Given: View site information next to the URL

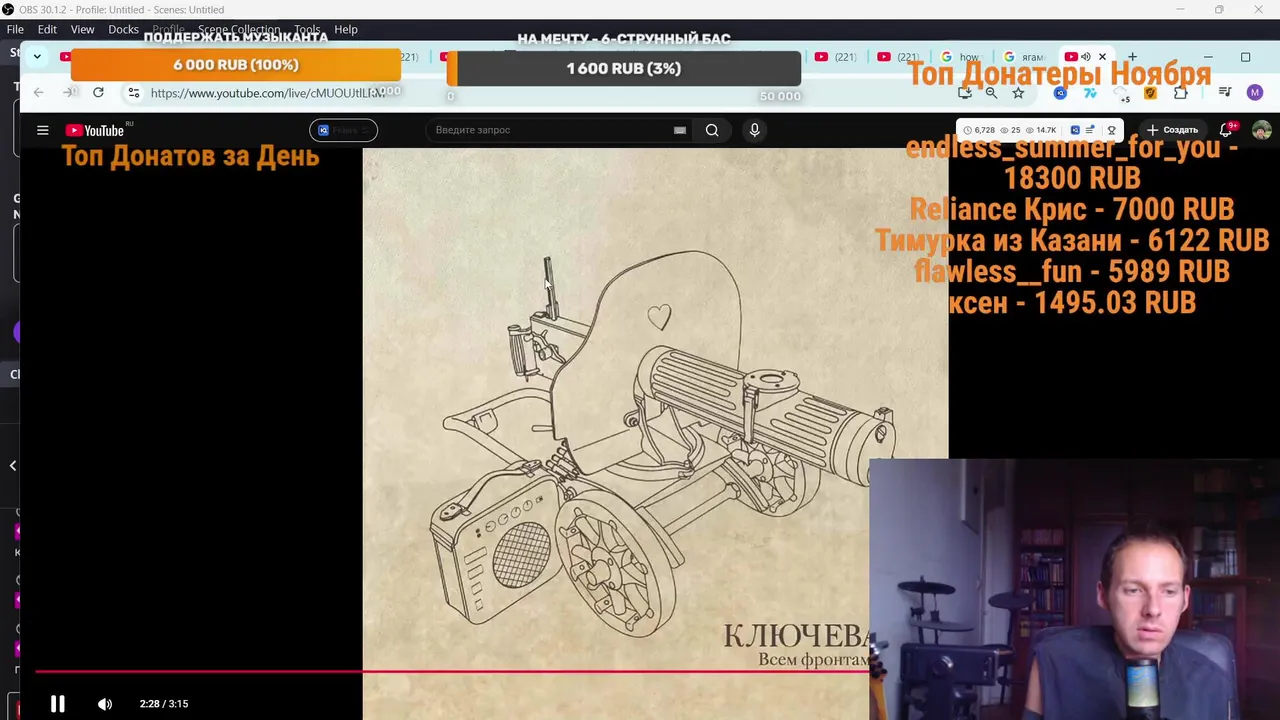Looking at the screenshot, I should 134,93.
